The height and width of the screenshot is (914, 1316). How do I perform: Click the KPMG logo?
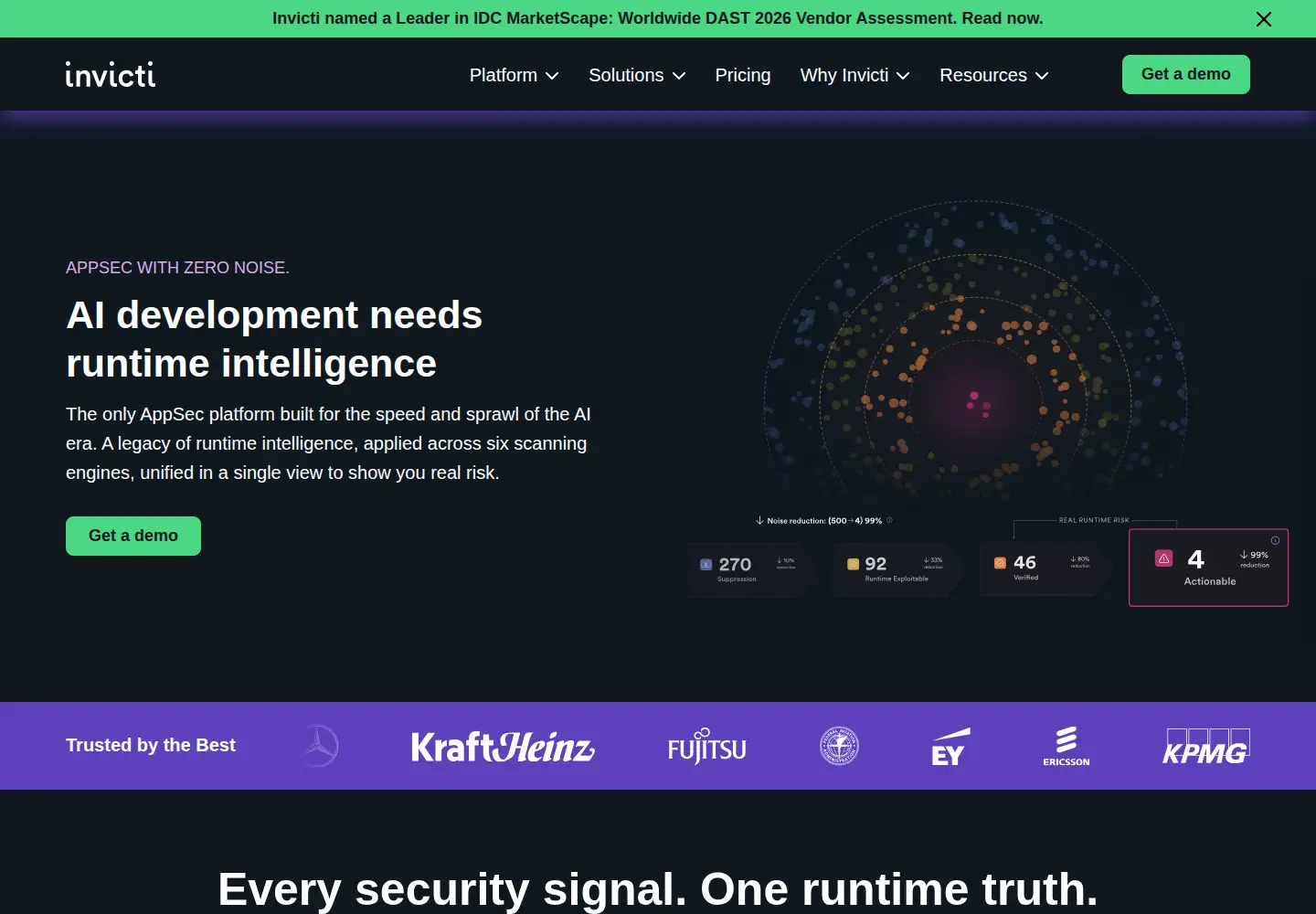(x=1205, y=746)
